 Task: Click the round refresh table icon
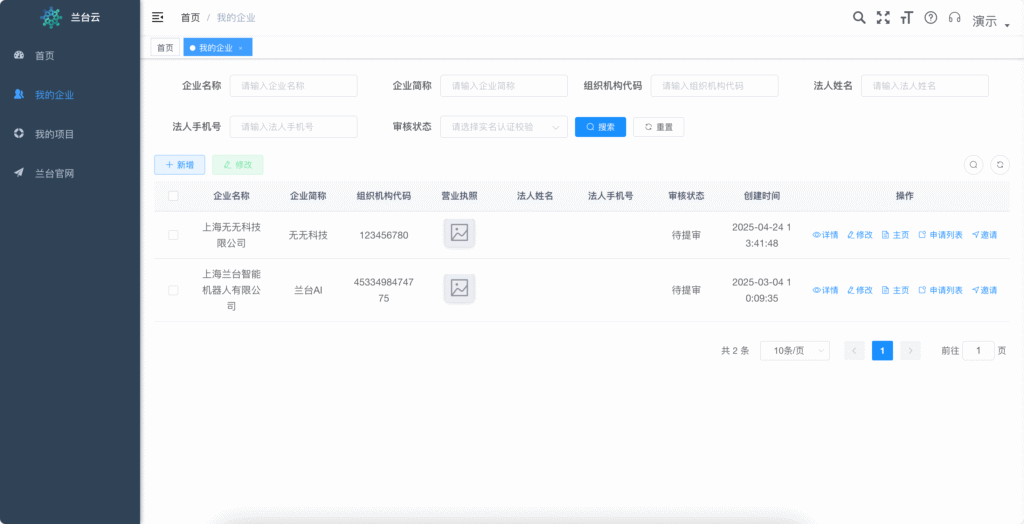(1000, 165)
